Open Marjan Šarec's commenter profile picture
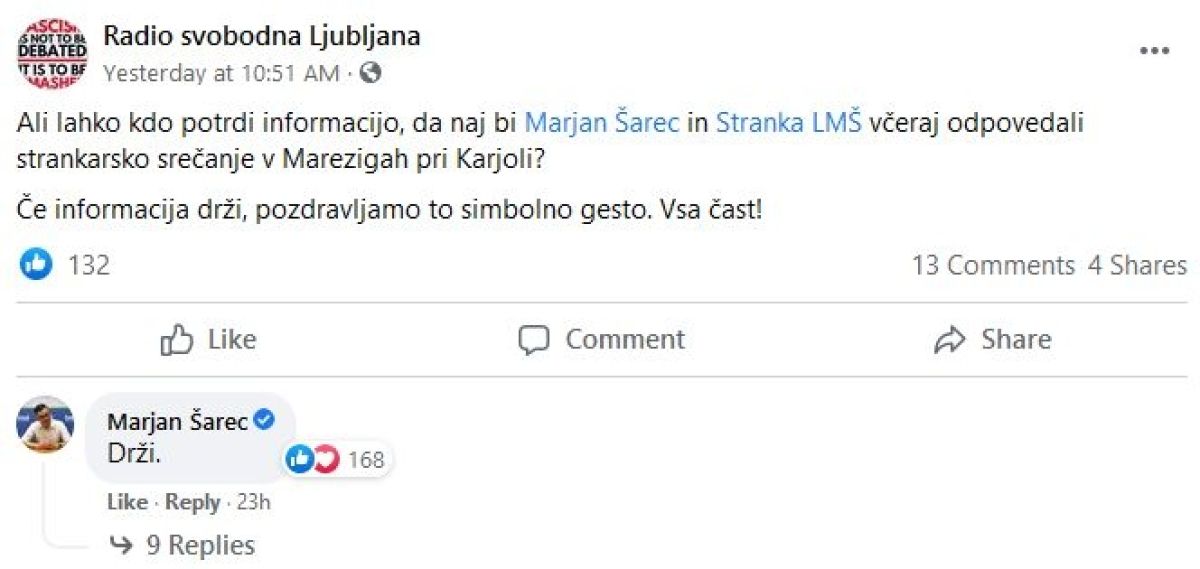The width and height of the screenshot is (1200, 569). click(x=46, y=425)
